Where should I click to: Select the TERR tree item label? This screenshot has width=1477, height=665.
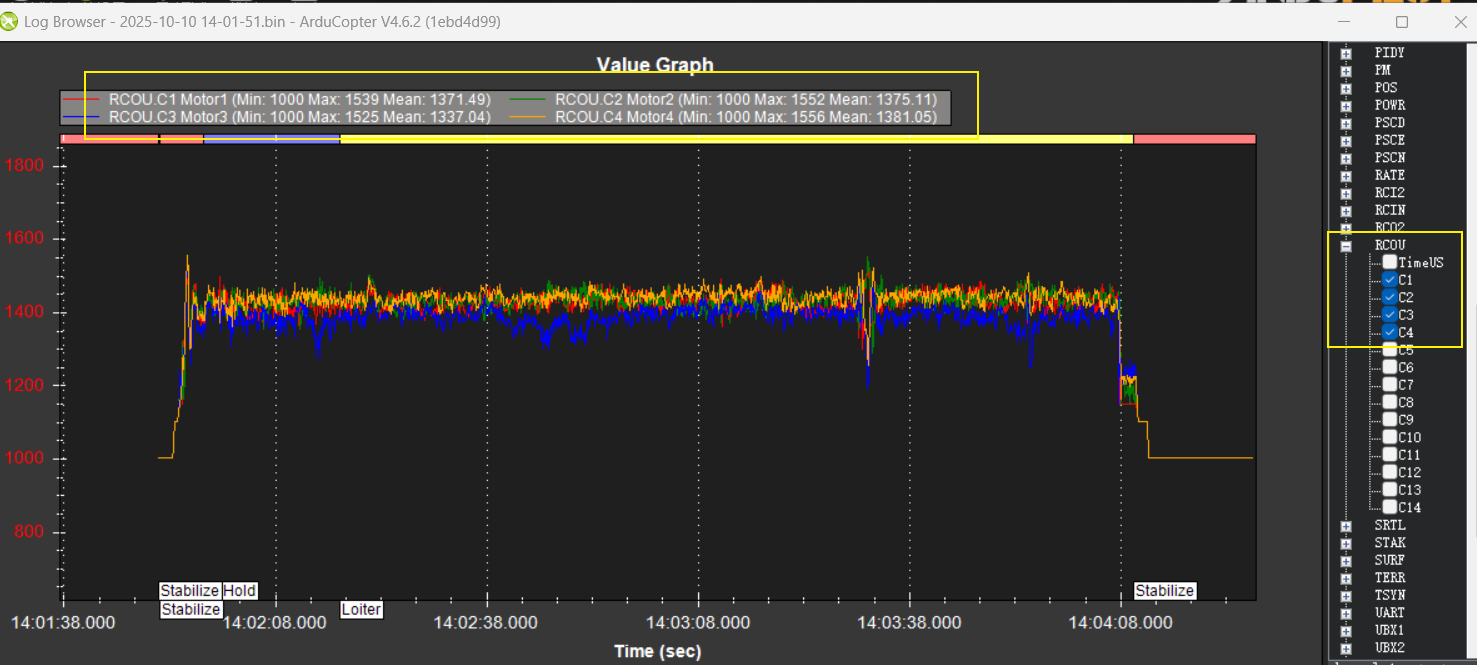pos(1389,578)
